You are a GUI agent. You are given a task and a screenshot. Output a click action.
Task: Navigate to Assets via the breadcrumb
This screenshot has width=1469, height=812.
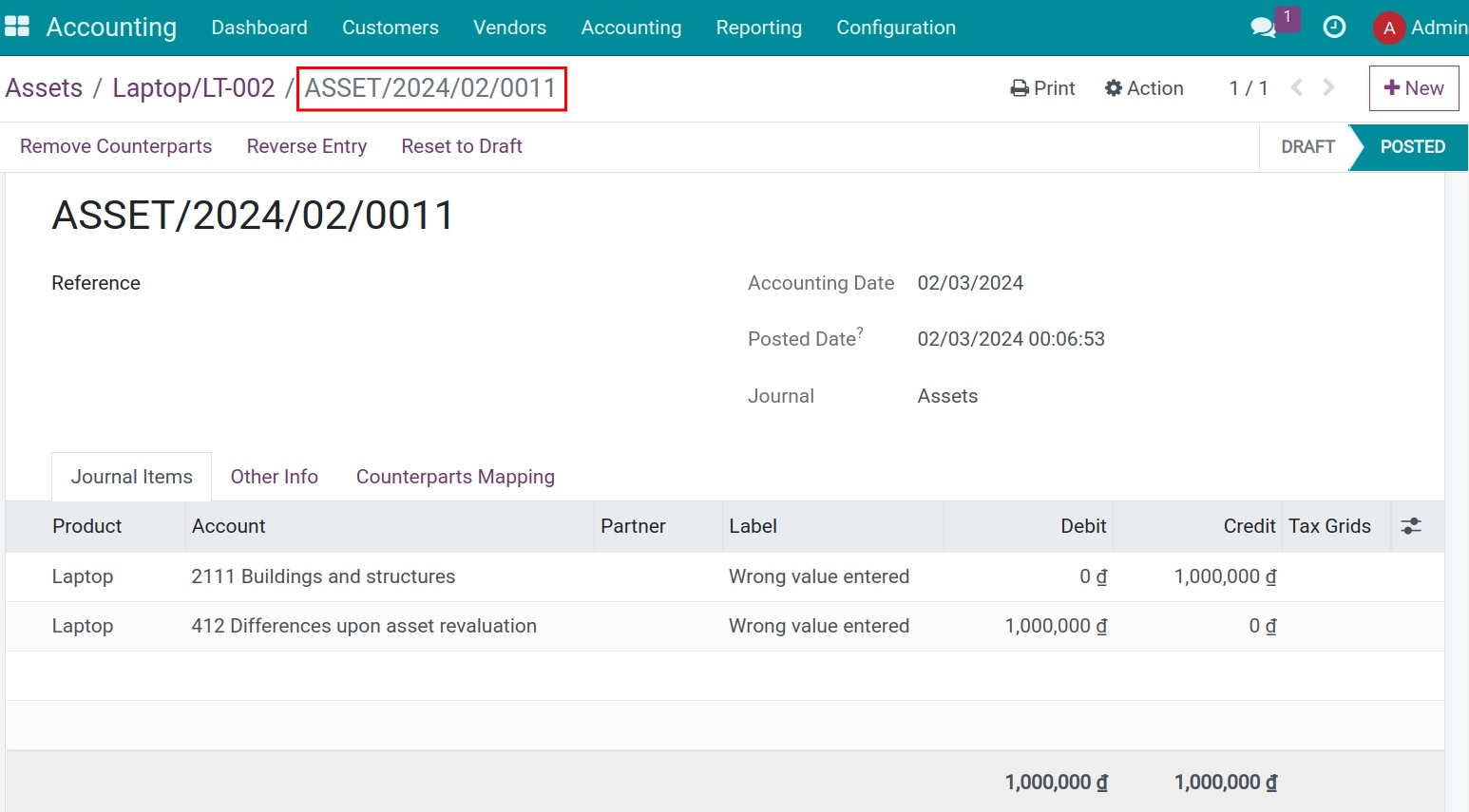(44, 87)
